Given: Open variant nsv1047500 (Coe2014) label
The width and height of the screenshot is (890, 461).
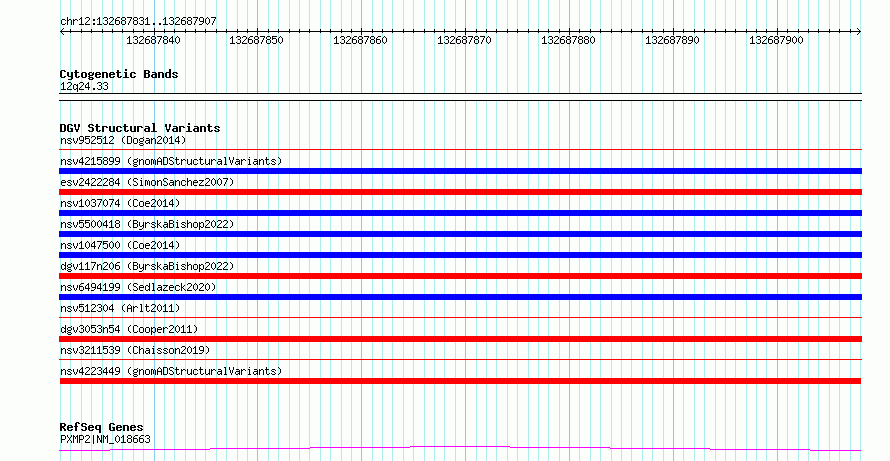Looking at the screenshot, I should coord(120,245).
